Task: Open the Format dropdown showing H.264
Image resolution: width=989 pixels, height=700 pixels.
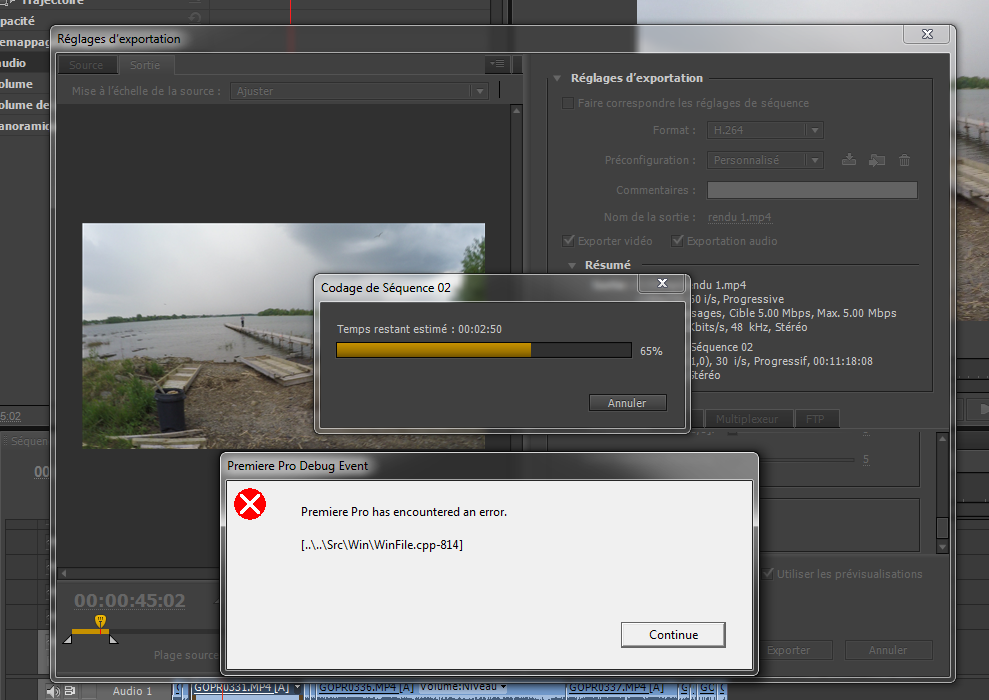Action: [765, 130]
